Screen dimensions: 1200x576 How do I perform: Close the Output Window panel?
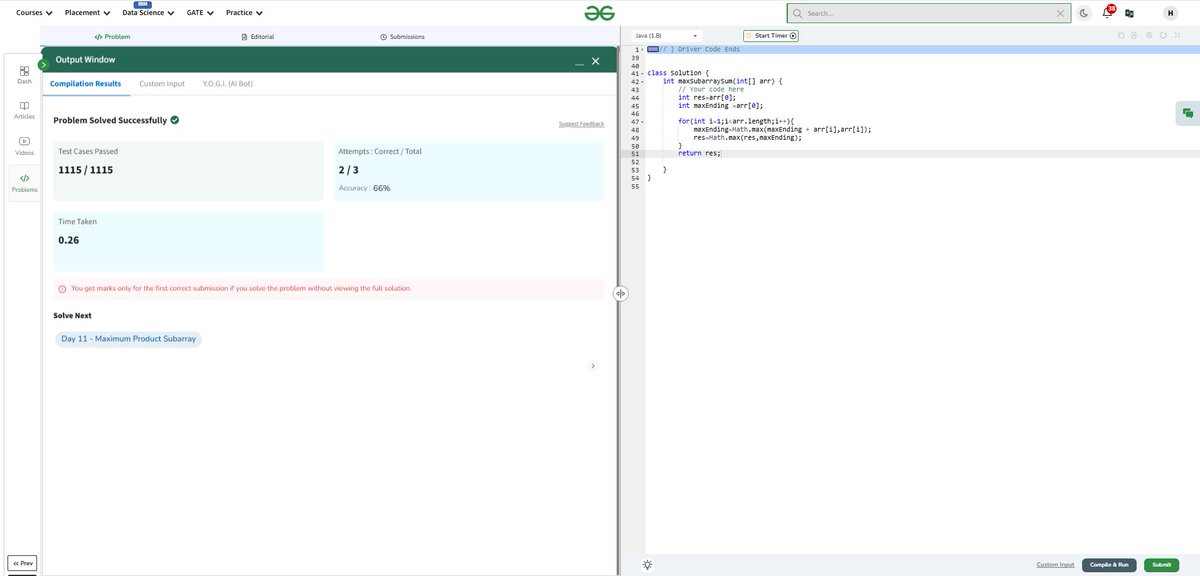point(596,62)
